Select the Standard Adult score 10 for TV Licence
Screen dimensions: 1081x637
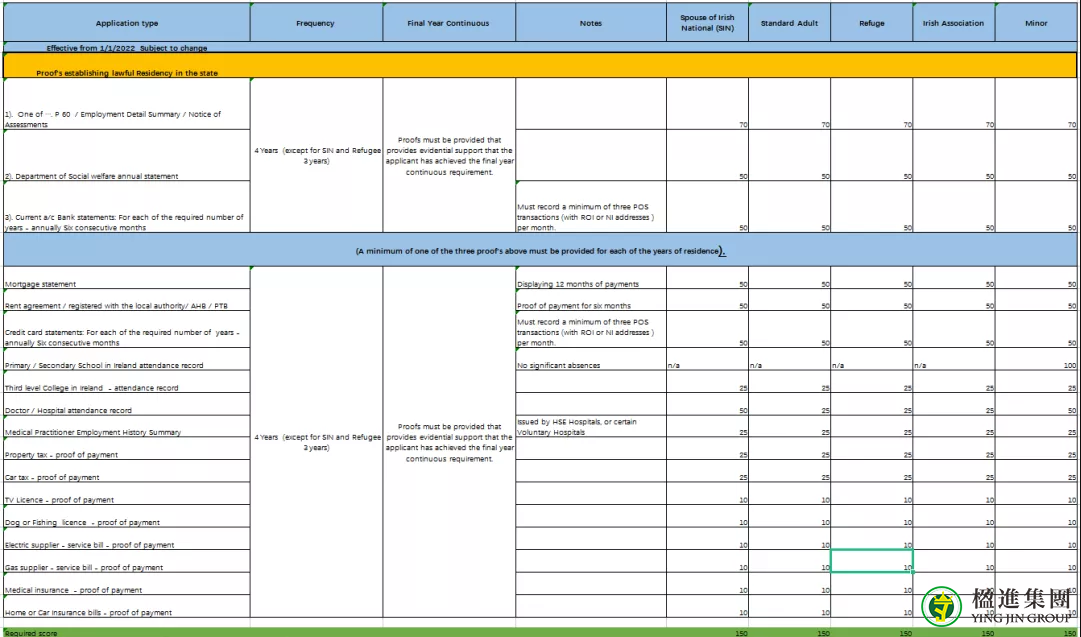pos(789,494)
